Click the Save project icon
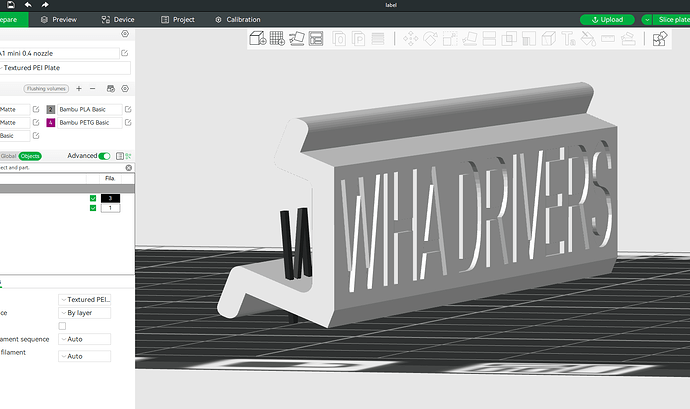Viewport: 690px width, 409px height. (11, 5)
